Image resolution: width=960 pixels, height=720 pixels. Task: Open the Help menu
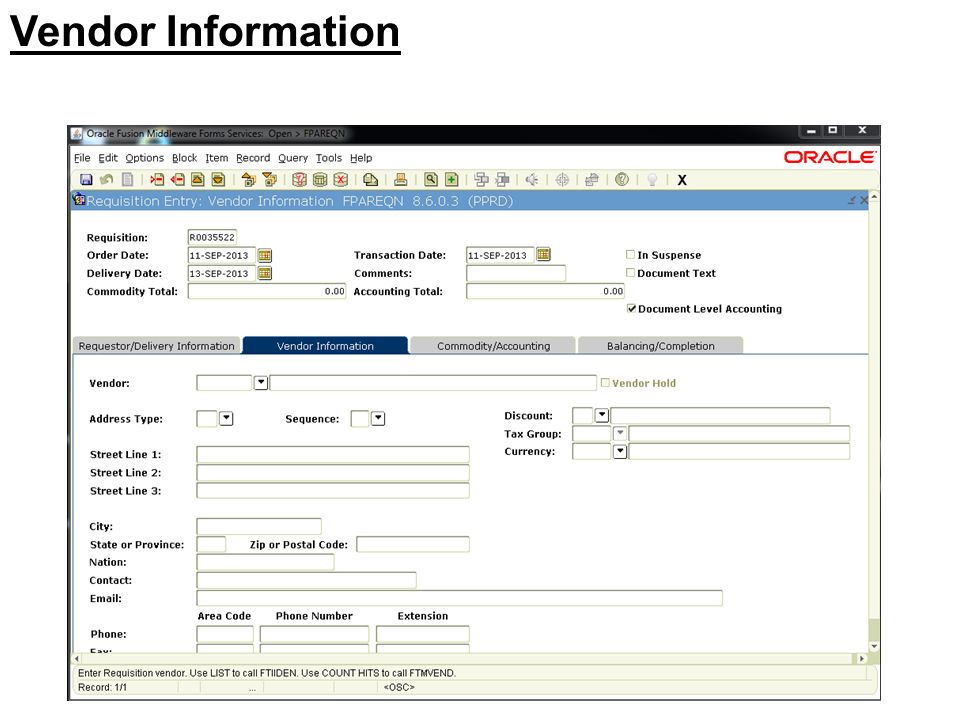click(361, 158)
